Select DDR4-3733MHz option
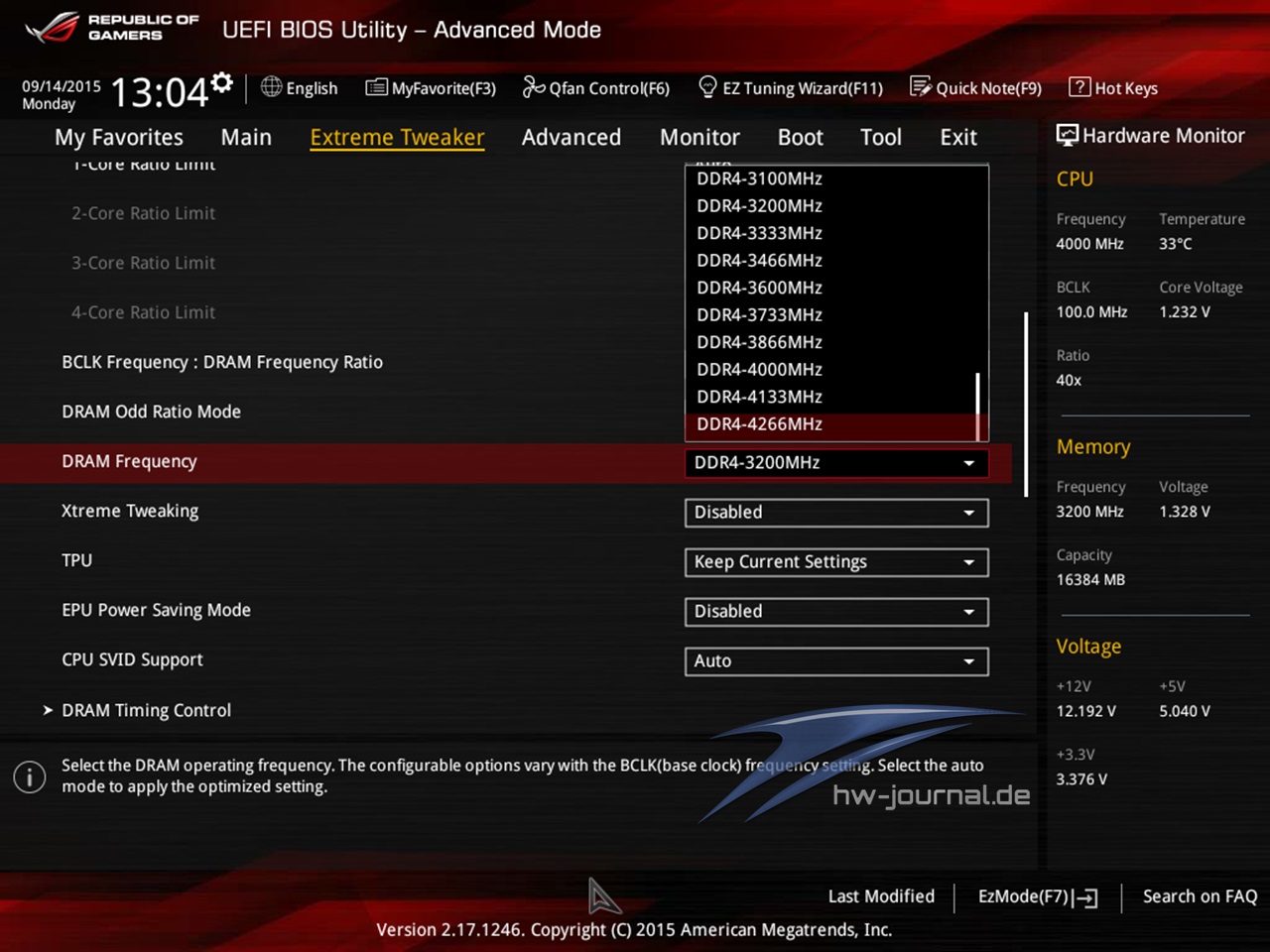This screenshot has width=1270, height=952. point(759,315)
